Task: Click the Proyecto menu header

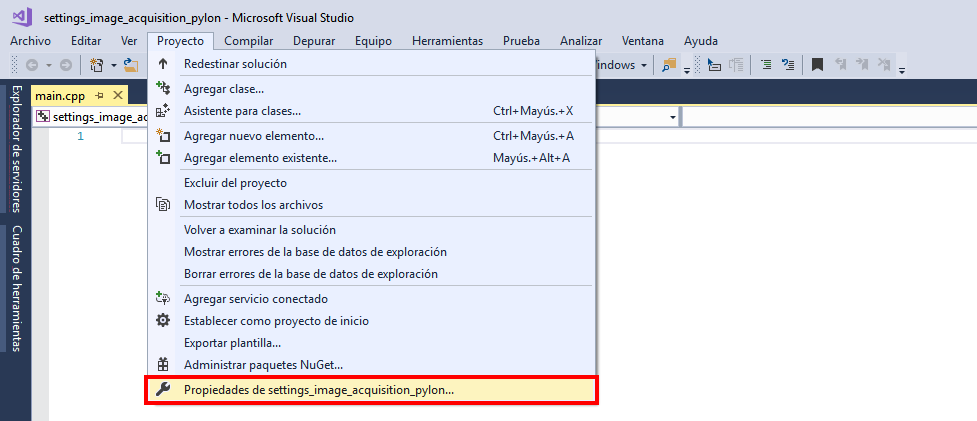Action: point(180,41)
